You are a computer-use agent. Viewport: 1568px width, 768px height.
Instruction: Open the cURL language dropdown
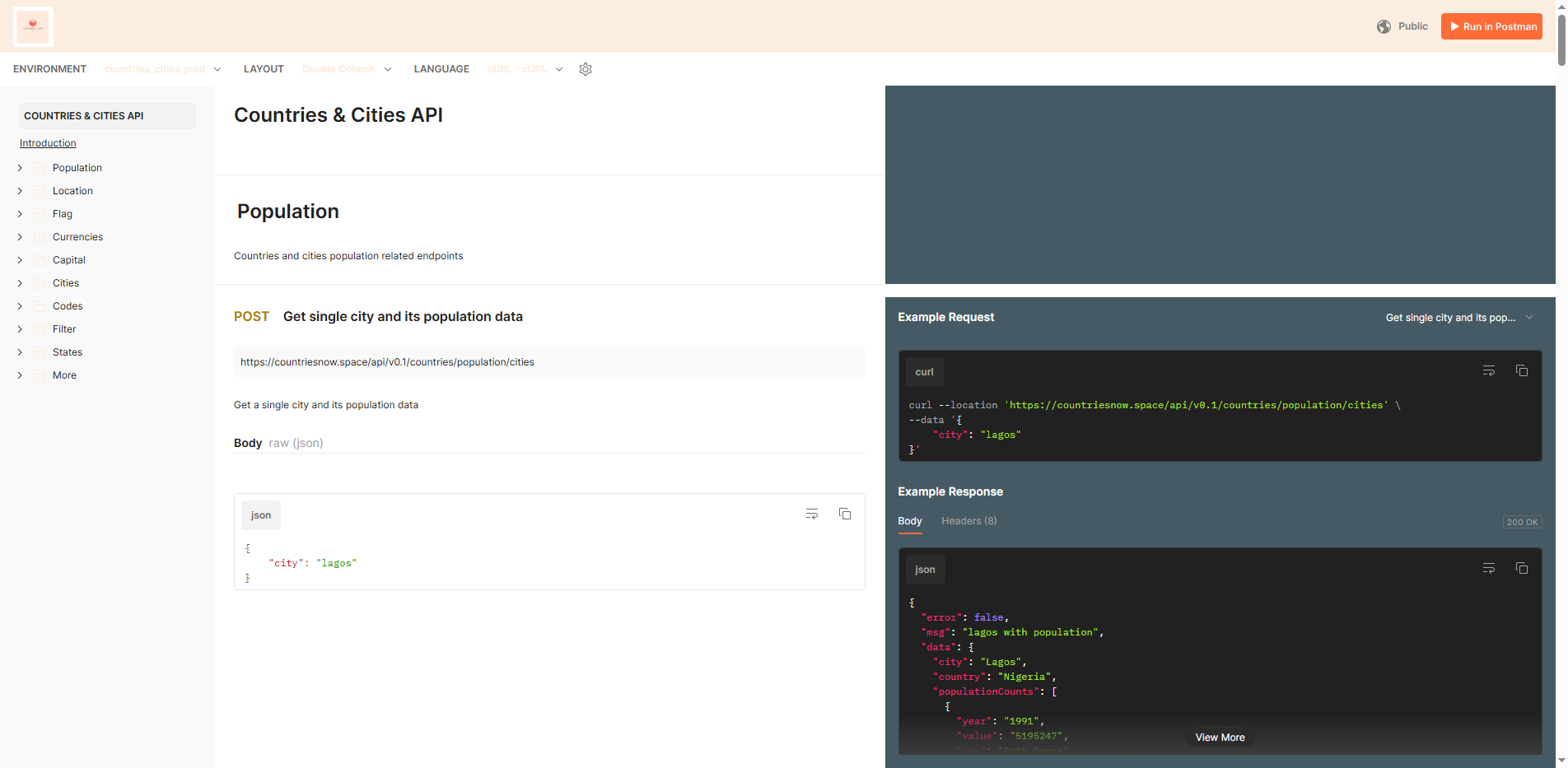coord(524,69)
